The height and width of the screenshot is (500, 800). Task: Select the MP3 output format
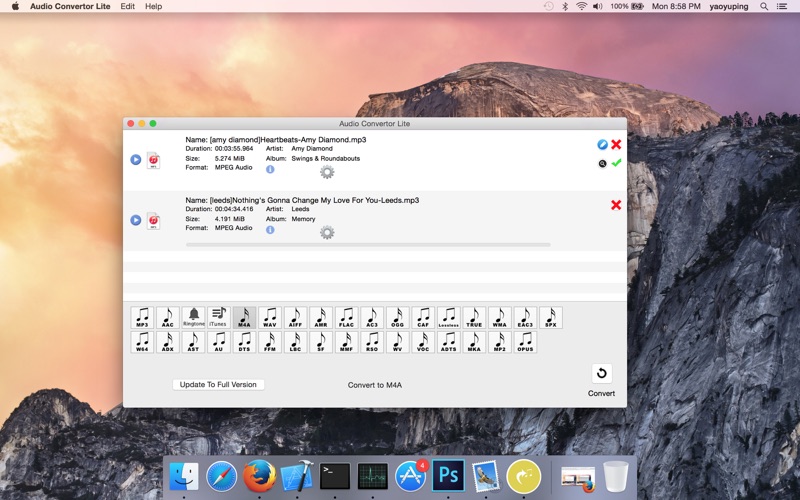tap(142, 317)
